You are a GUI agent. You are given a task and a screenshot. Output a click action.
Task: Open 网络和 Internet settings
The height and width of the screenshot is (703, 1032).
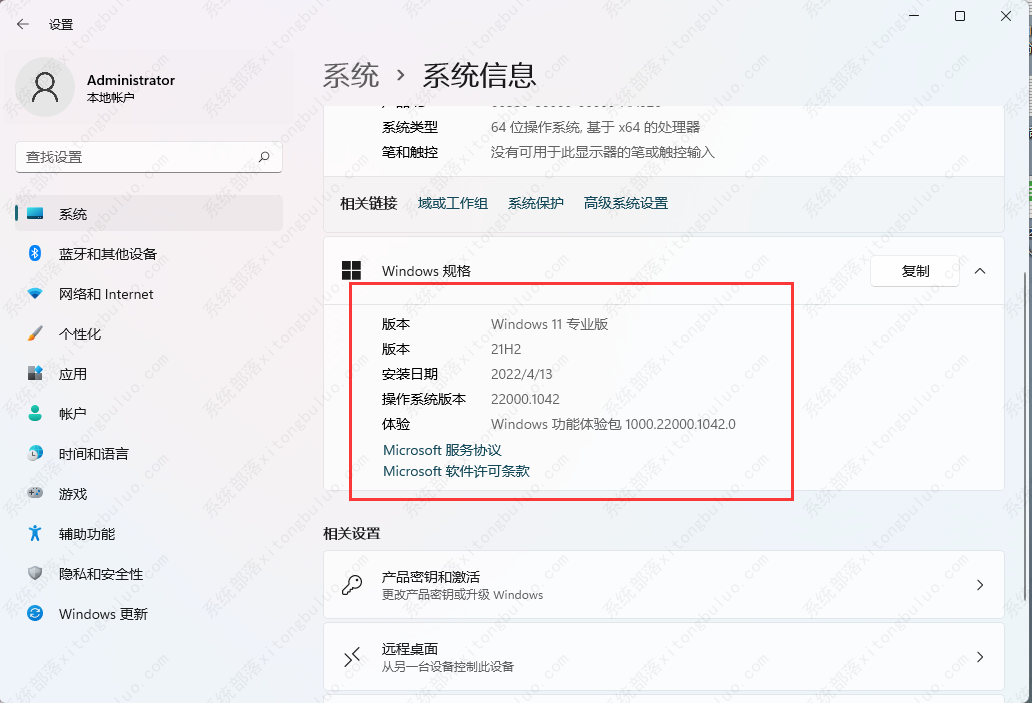pos(96,294)
